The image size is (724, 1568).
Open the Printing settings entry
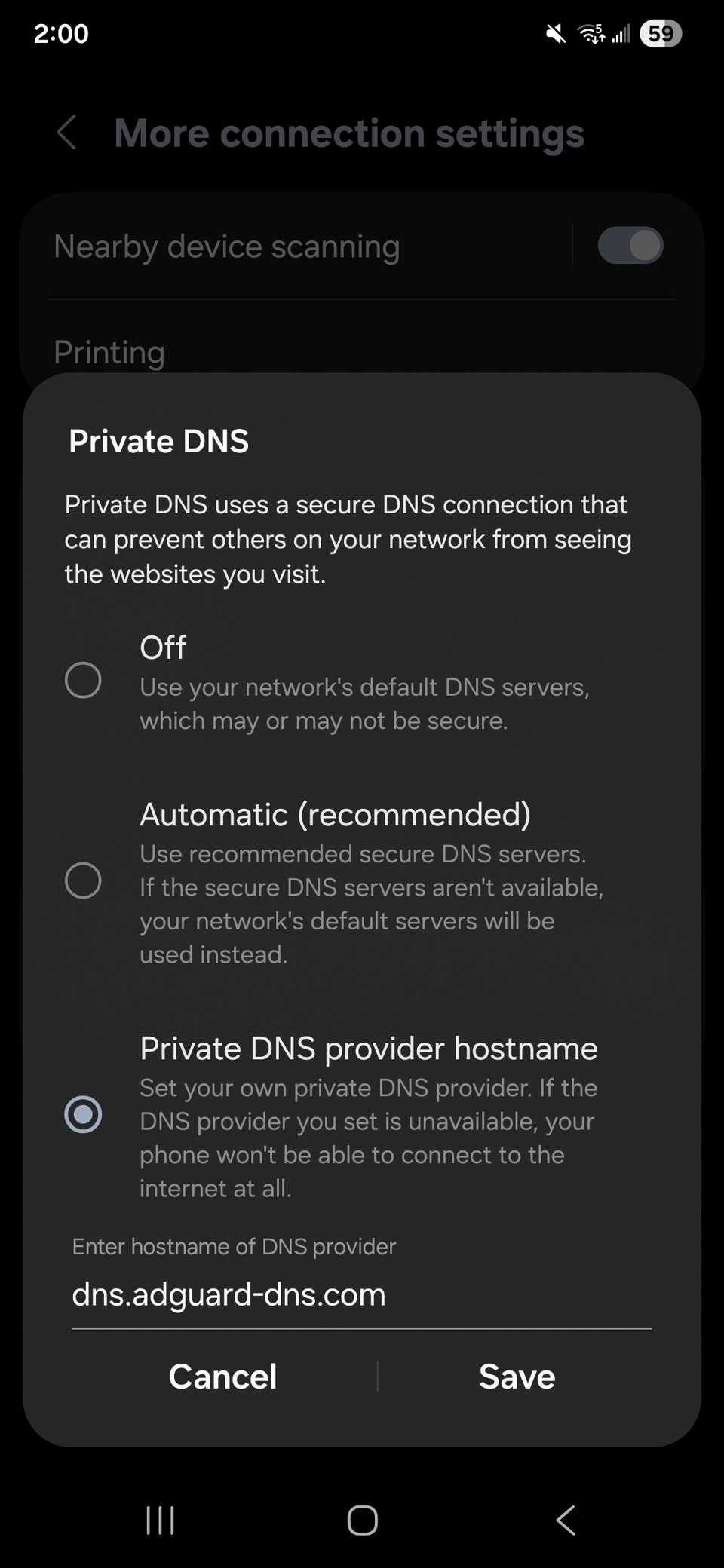point(109,352)
